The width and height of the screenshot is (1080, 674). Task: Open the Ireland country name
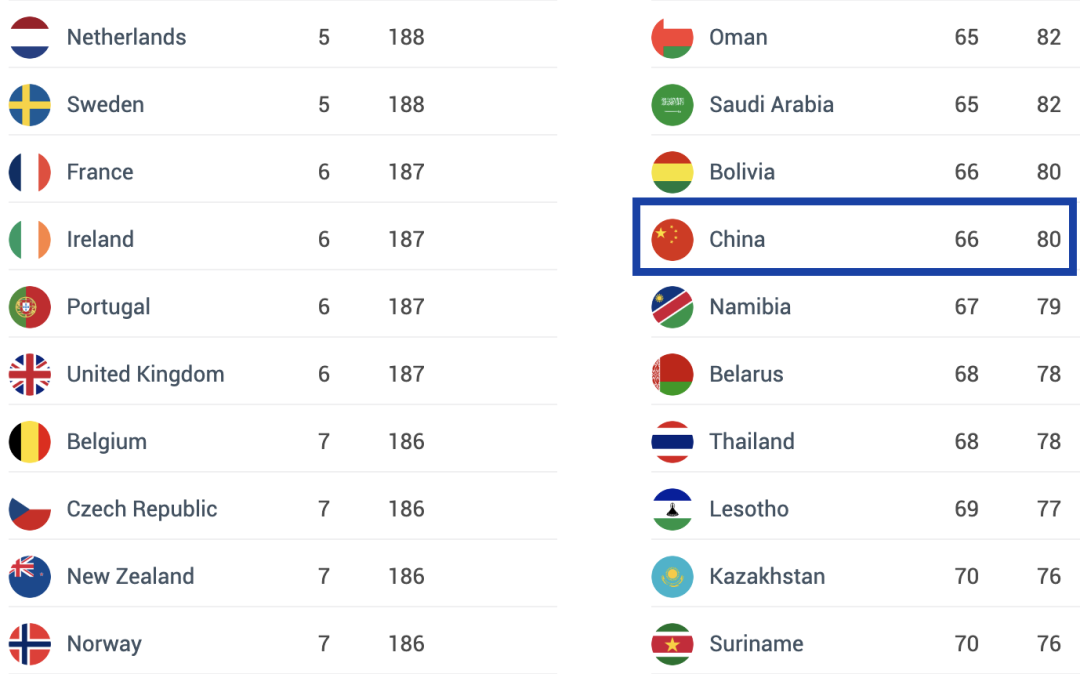tap(100, 240)
